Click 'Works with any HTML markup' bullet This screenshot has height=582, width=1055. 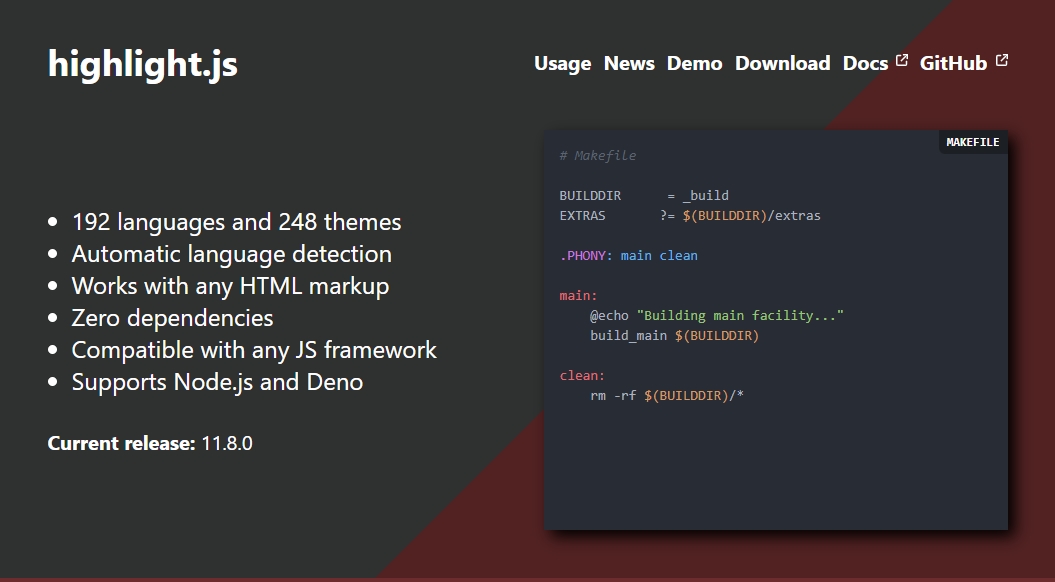point(230,286)
